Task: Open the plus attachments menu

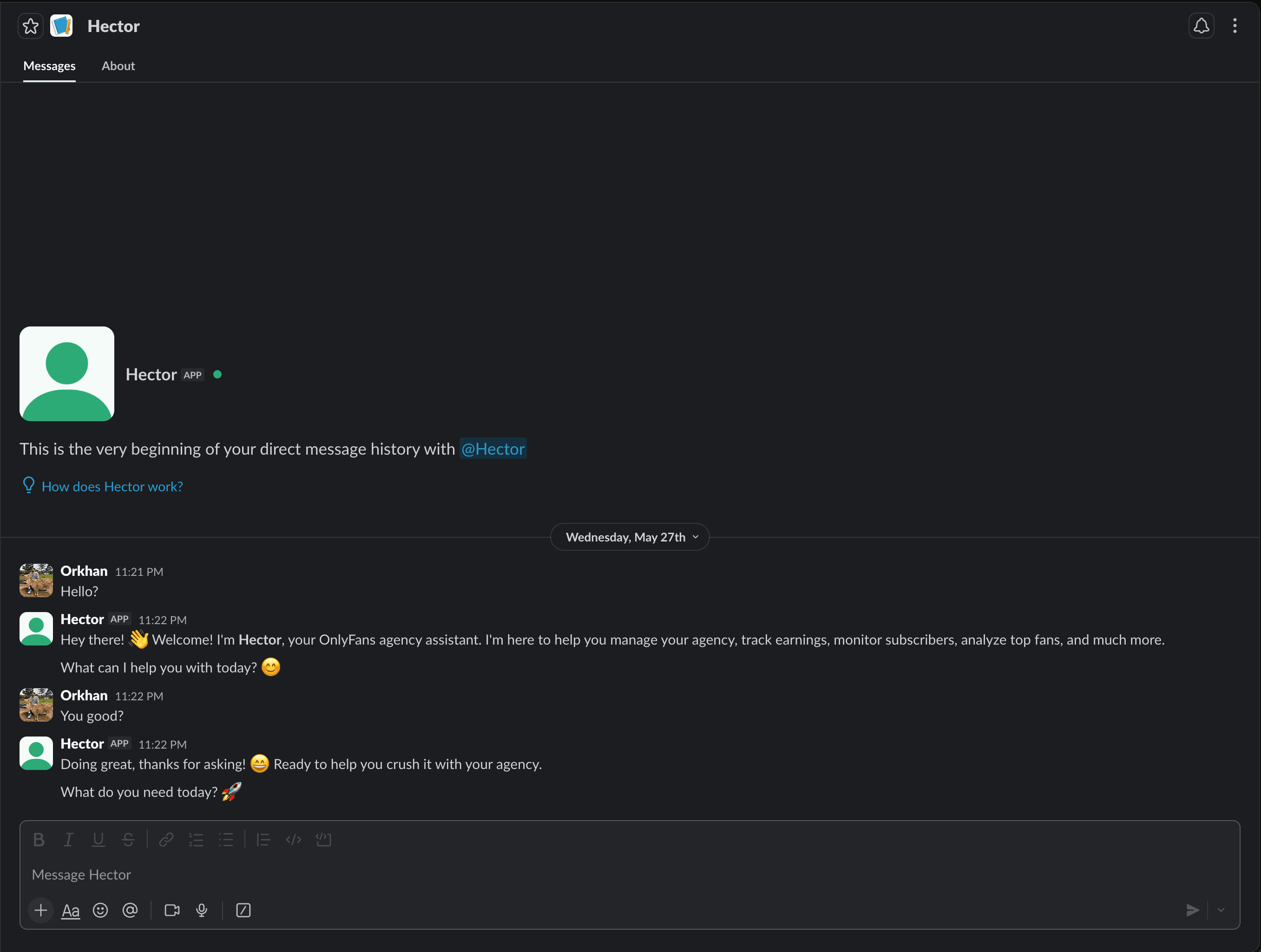Action: click(x=41, y=910)
